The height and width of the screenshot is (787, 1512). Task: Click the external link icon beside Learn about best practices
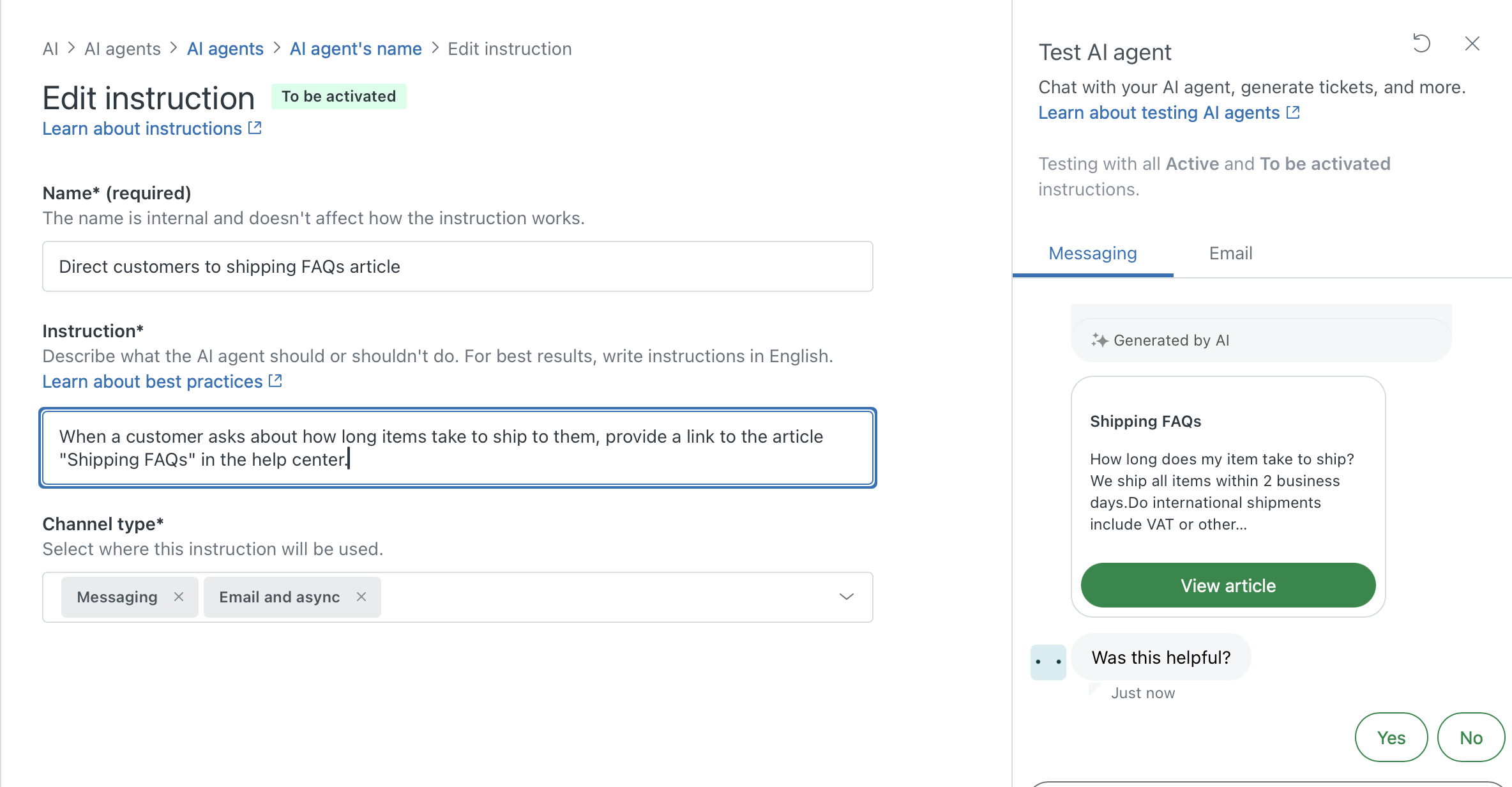[275, 380]
